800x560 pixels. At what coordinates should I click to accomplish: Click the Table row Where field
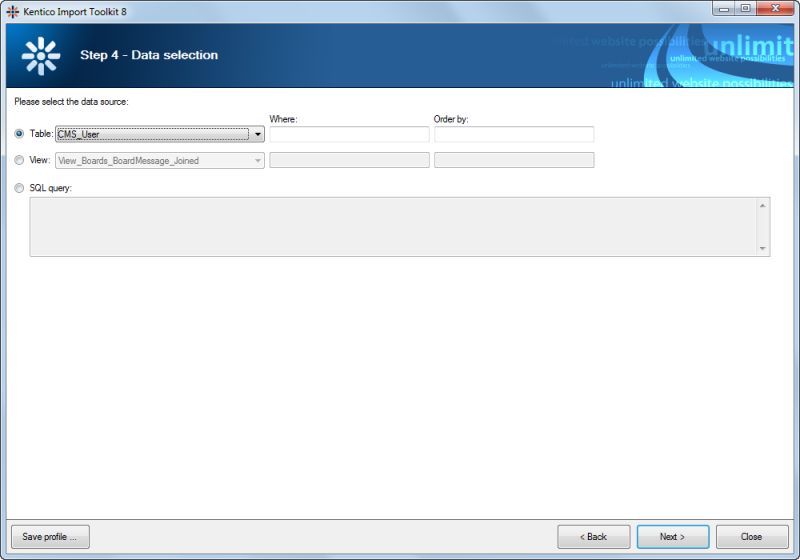[x=349, y=134]
